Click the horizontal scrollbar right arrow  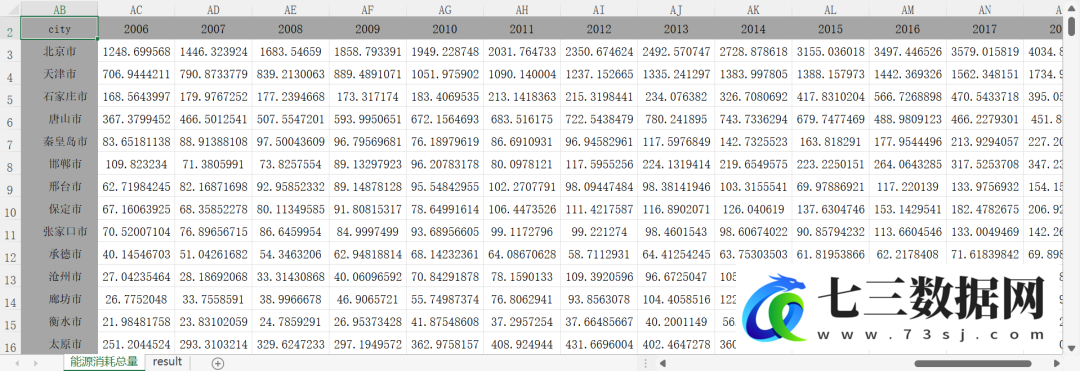pyautogui.click(x=1057, y=363)
